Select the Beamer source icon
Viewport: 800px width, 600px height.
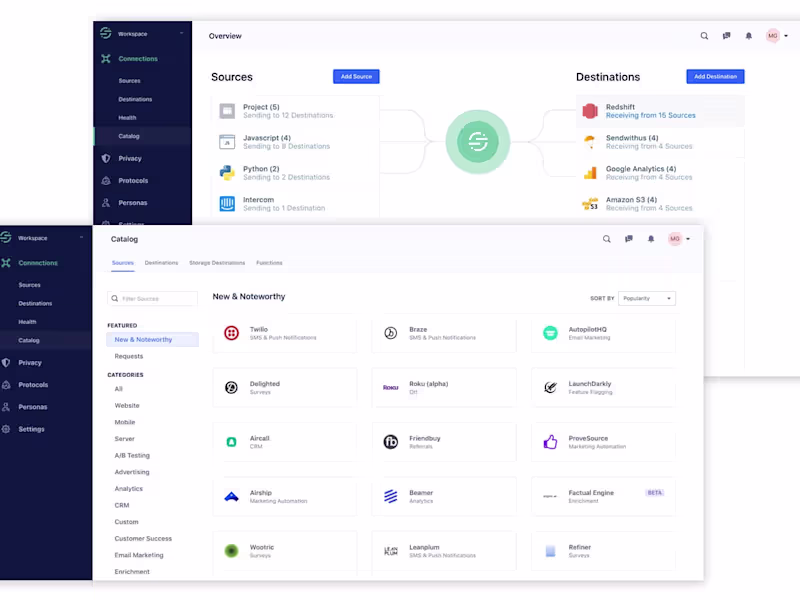click(391, 496)
